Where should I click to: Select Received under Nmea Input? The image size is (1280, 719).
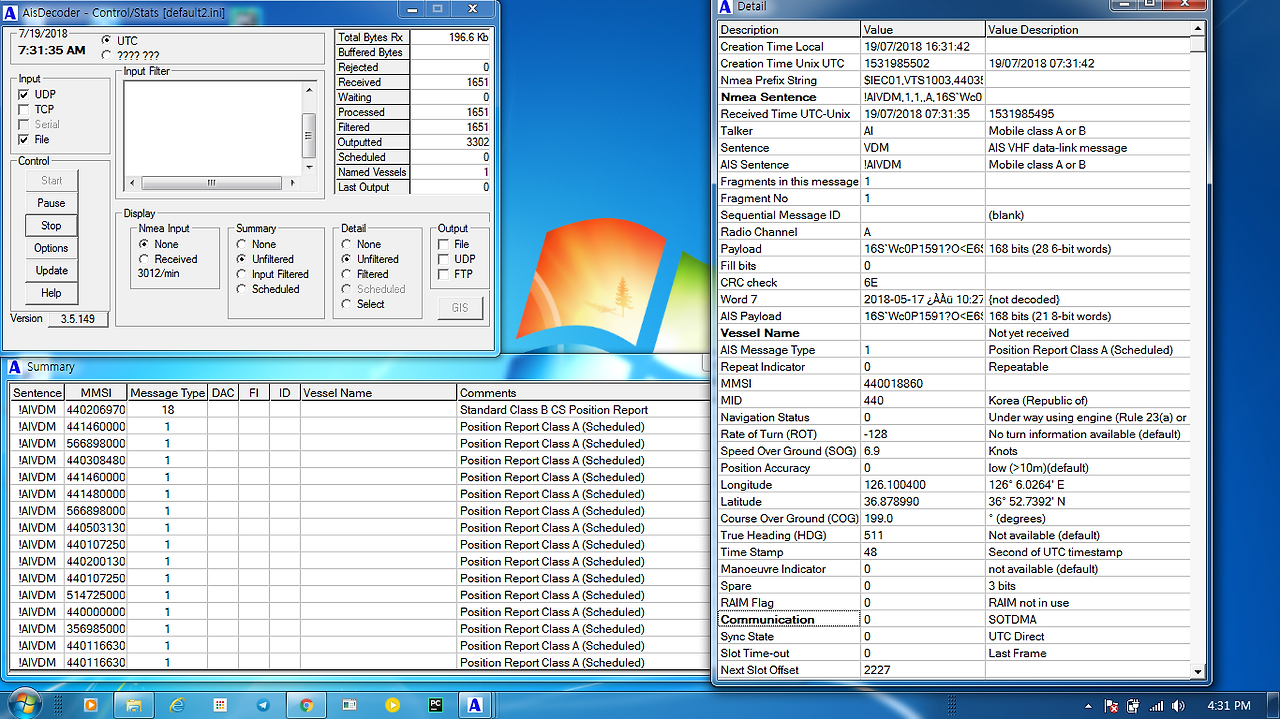[144, 259]
